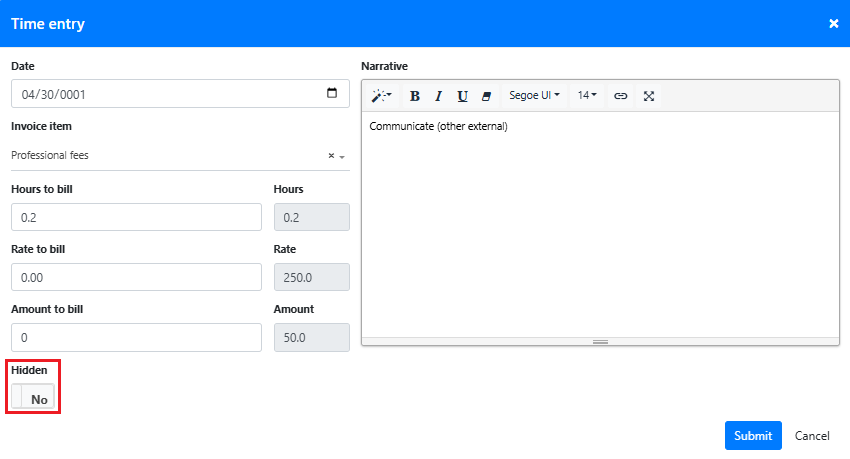Apply italic formatting to narrative text

click(x=438, y=96)
